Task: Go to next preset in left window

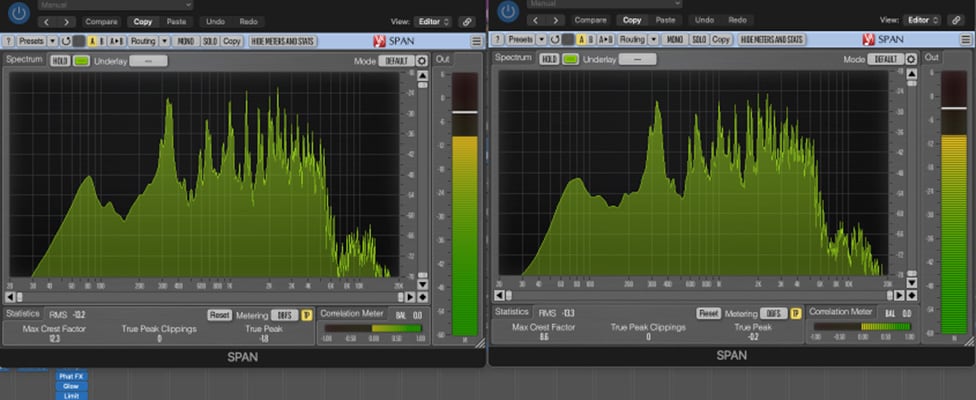Action: point(67,22)
